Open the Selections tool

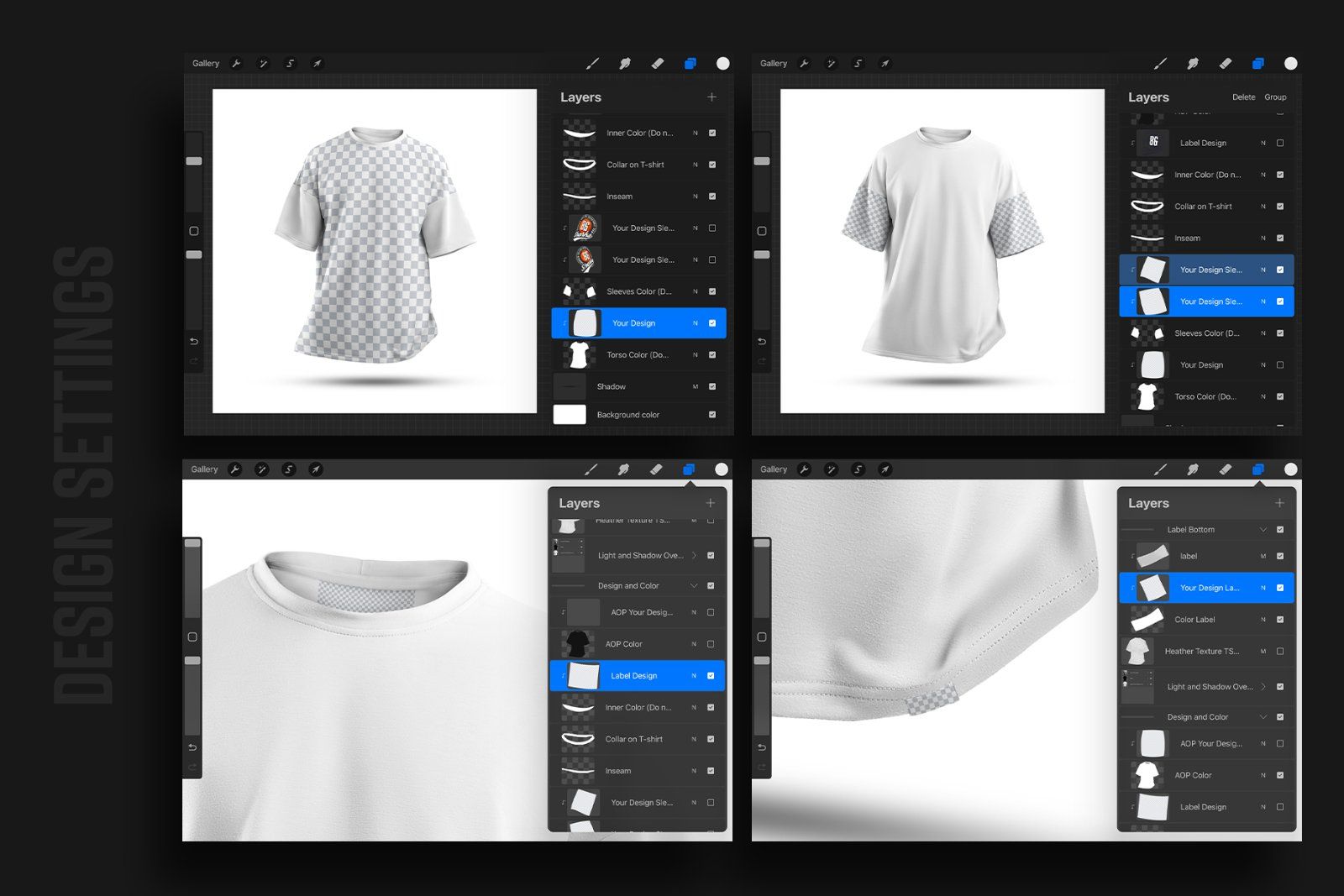pyautogui.click(x=290, y=63)
